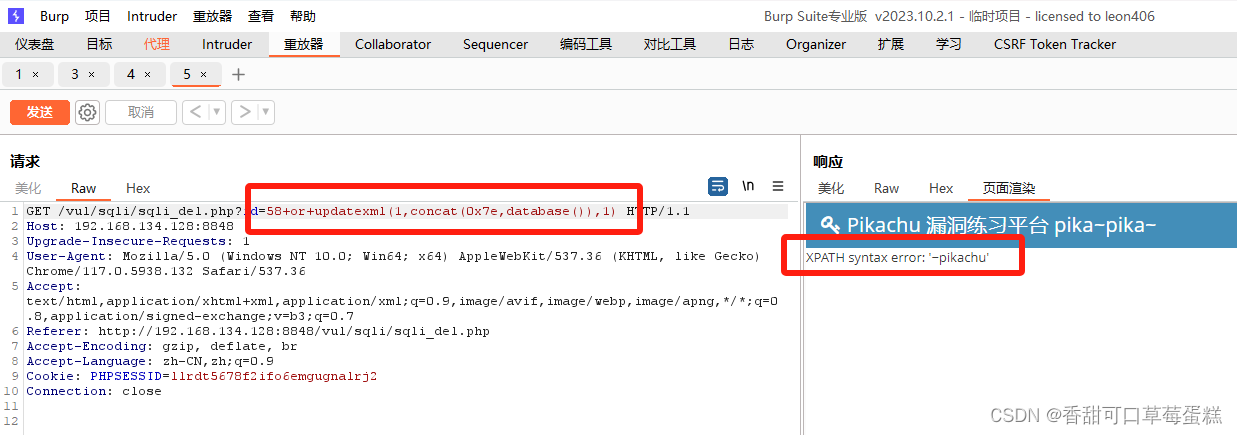This screenshot has width=1237, height=435.
Task: Switch request view to Hex
Action: click(138, 188)
